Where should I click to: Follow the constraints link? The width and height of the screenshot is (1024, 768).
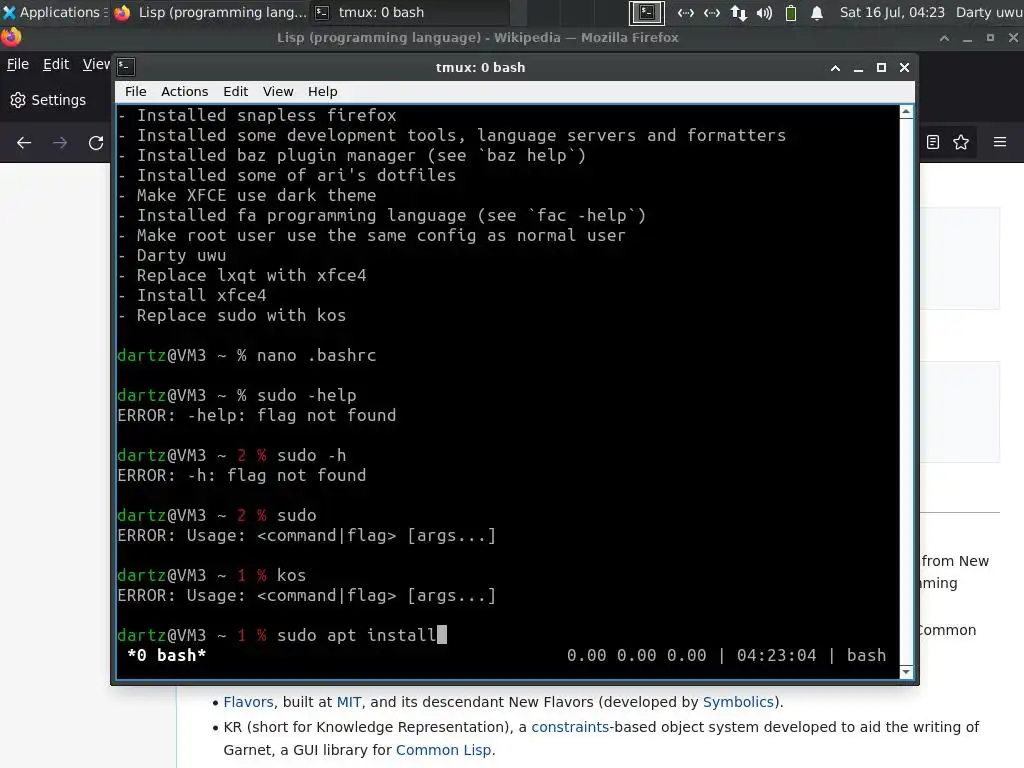click(570, 727)
